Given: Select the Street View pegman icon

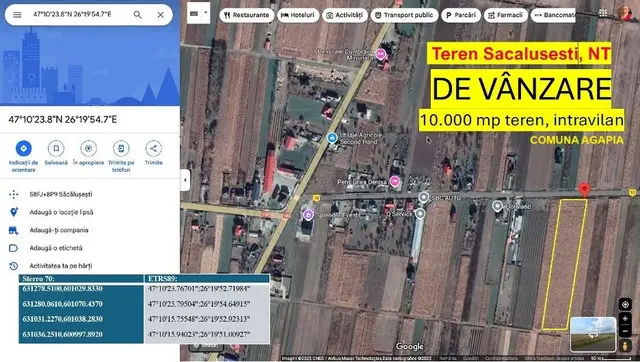Looking at the screenshot, I should pyautogui.click(x=625, y=345).
